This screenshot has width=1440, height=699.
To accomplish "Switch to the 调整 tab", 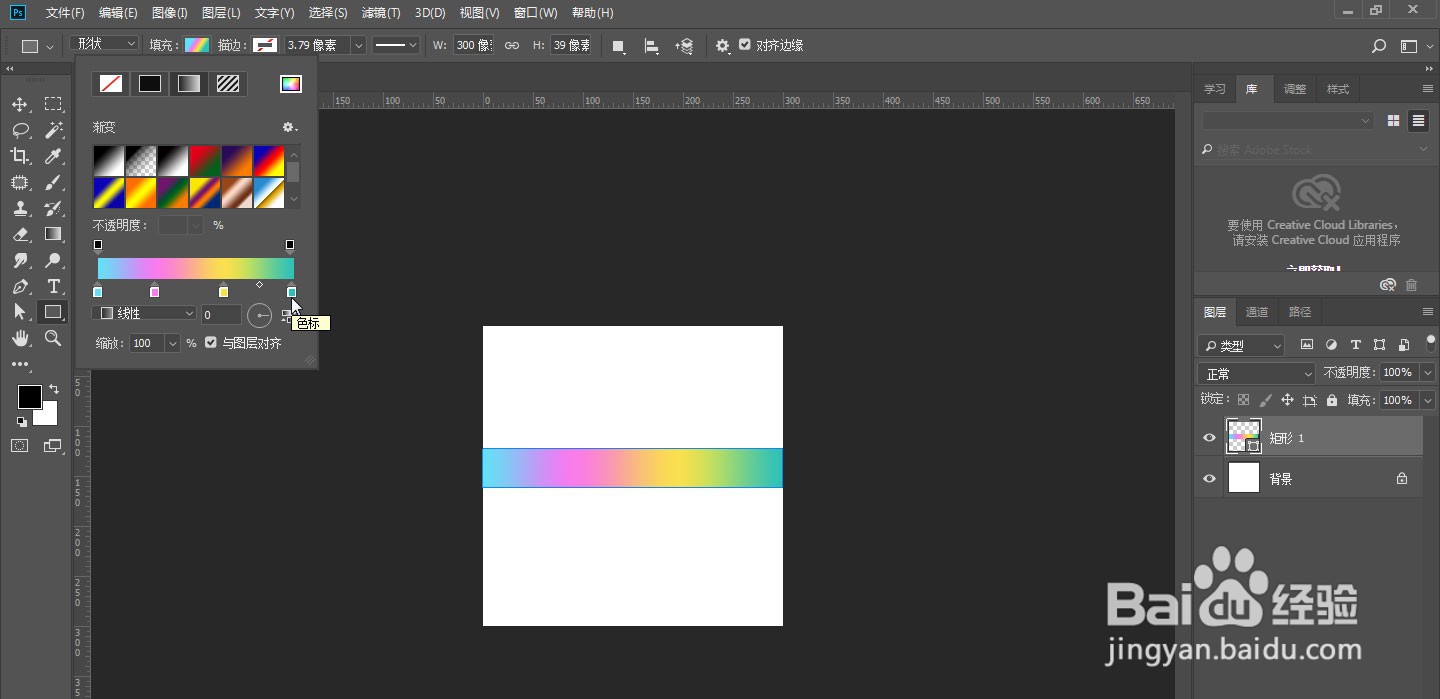I will coord(1294,89).
